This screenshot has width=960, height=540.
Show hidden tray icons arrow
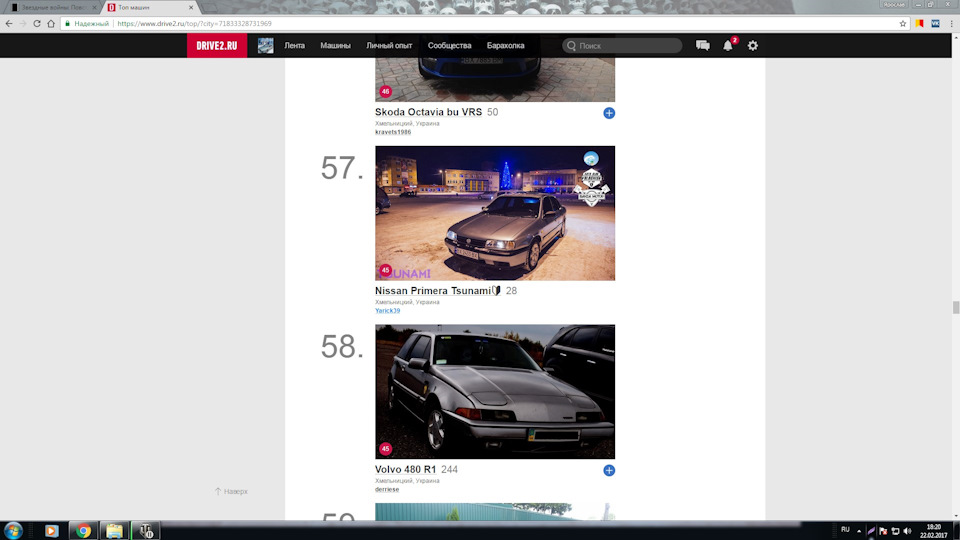(x=859, y=531)
